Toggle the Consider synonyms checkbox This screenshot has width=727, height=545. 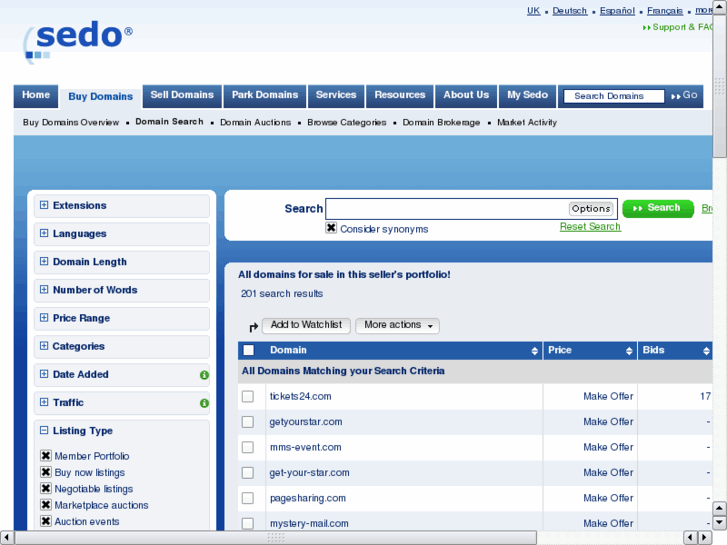[x=331, y=228]
